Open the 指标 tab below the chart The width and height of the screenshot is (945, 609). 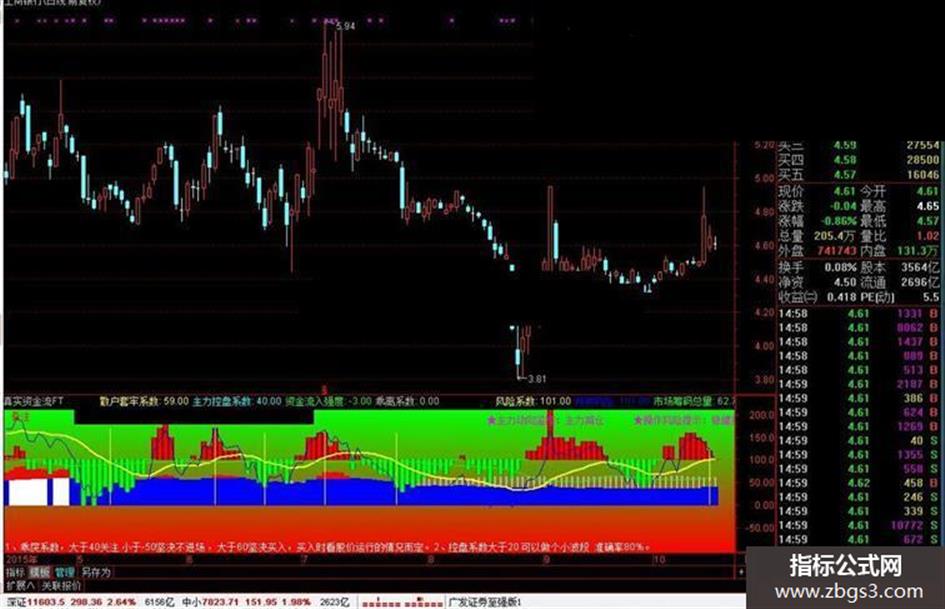pos(15,572)
